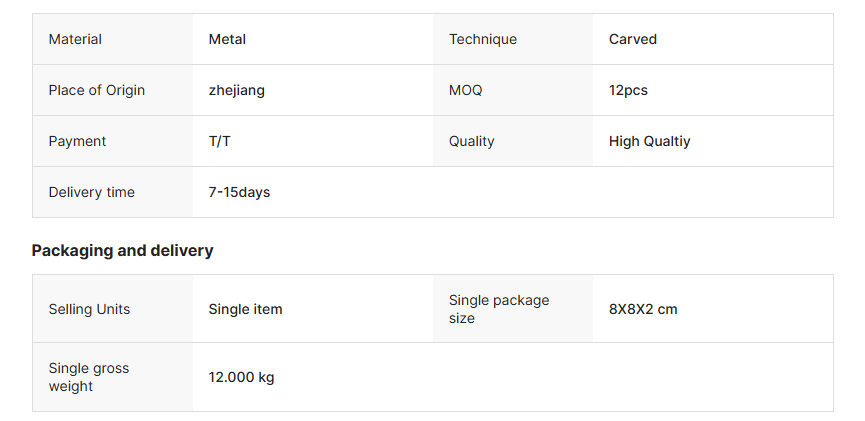Select the Metal material value

[227, 39]
